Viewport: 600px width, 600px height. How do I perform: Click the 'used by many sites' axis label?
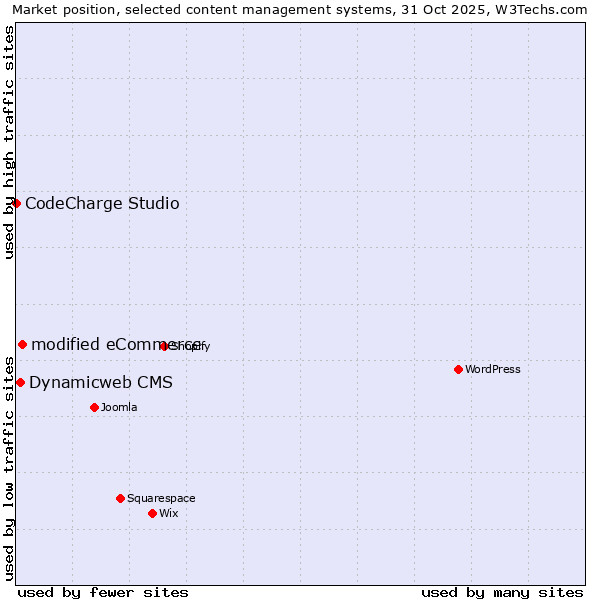[502, 592]
